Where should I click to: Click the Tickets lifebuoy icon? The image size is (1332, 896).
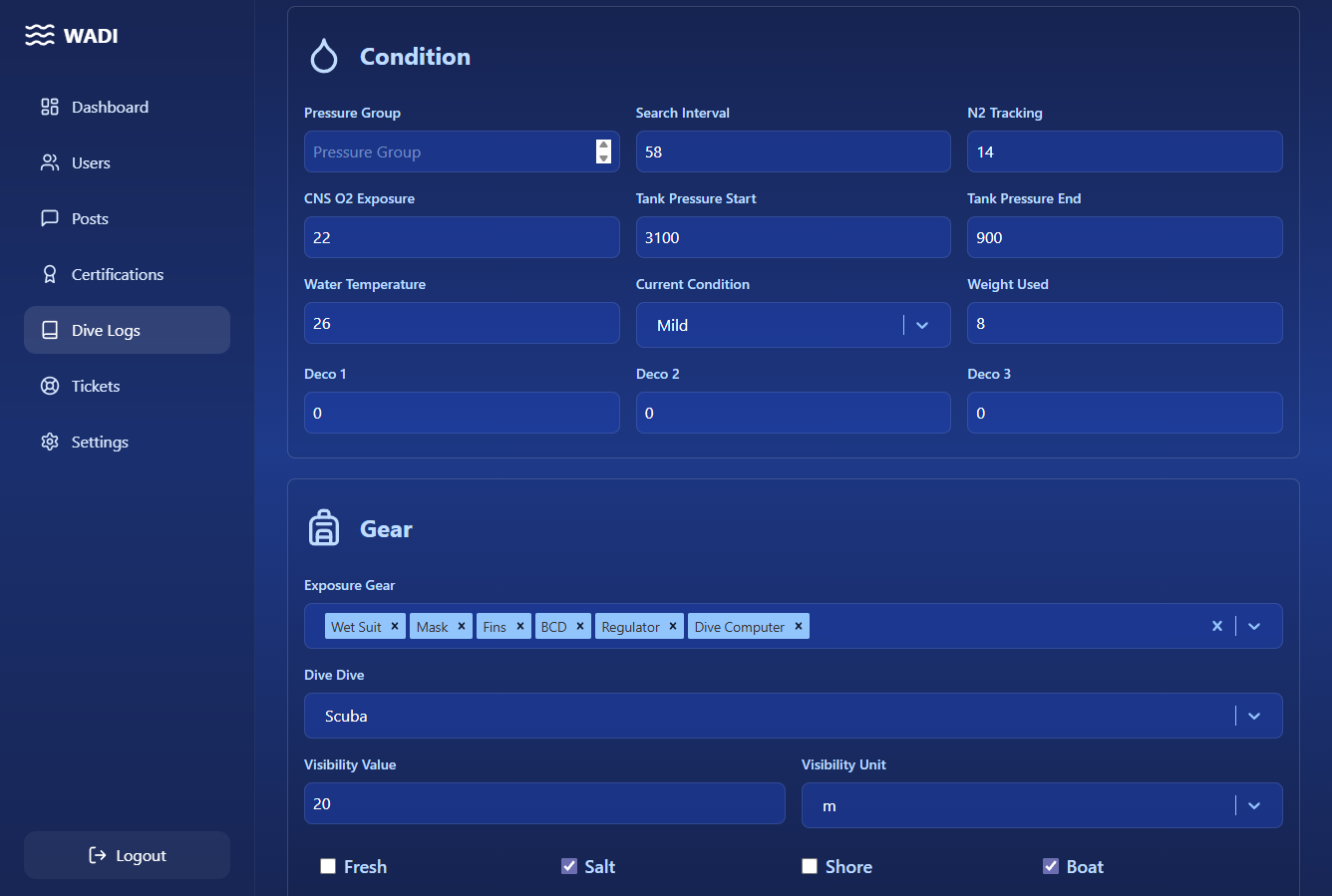(x=50, y=386)
